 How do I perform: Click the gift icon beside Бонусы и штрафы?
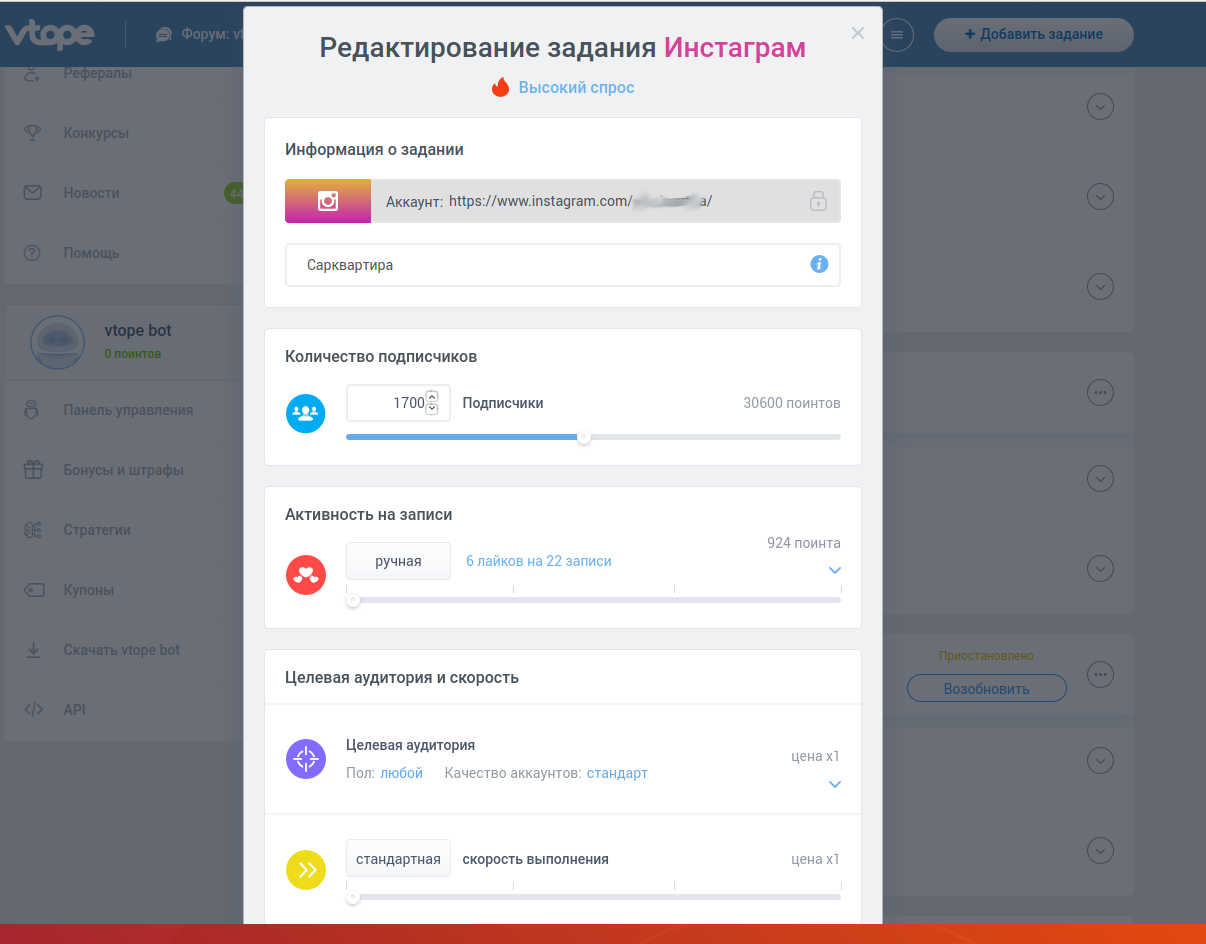point(33,469)
